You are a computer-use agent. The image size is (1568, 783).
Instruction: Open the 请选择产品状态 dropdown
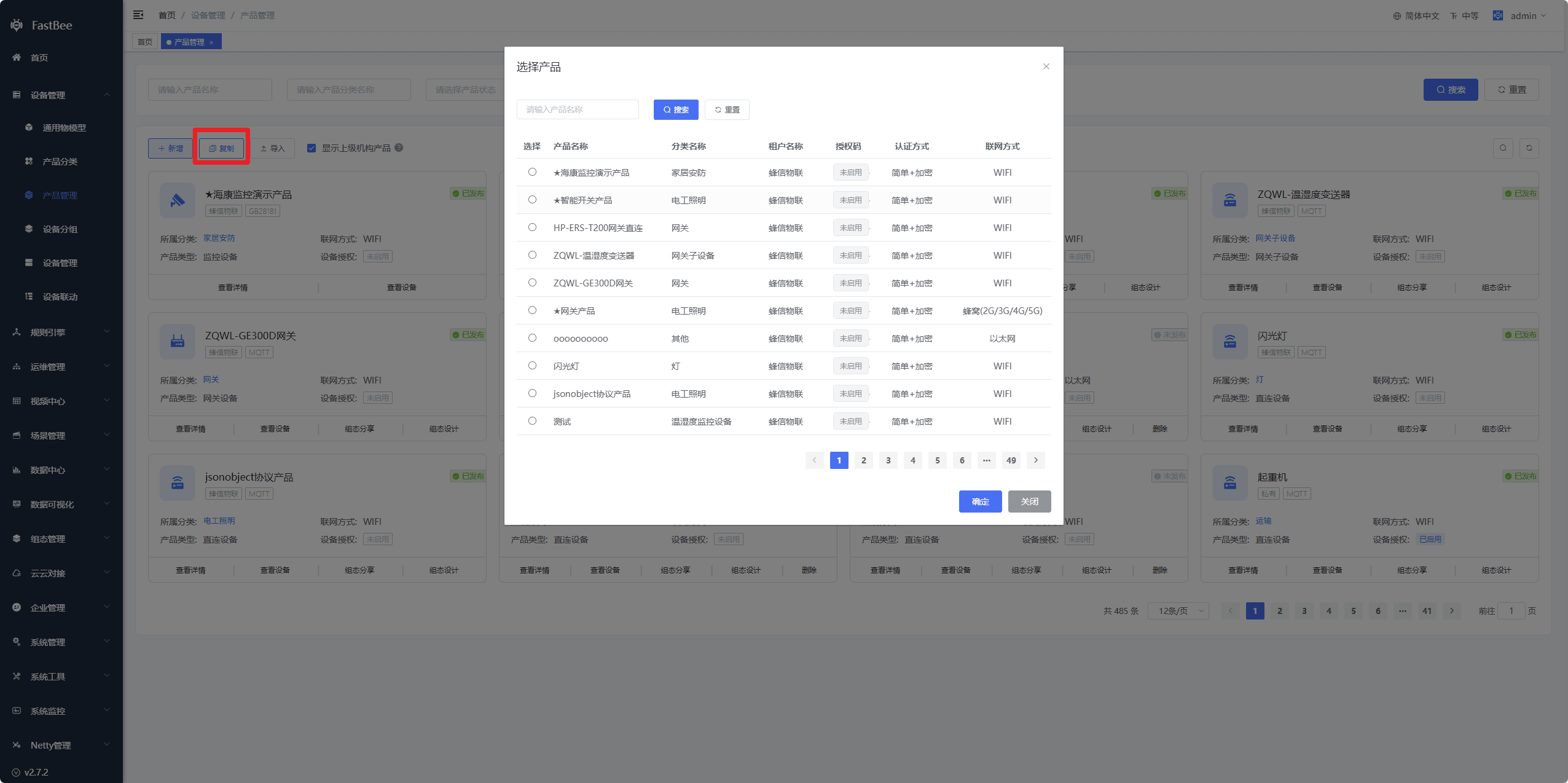(466, 90)
